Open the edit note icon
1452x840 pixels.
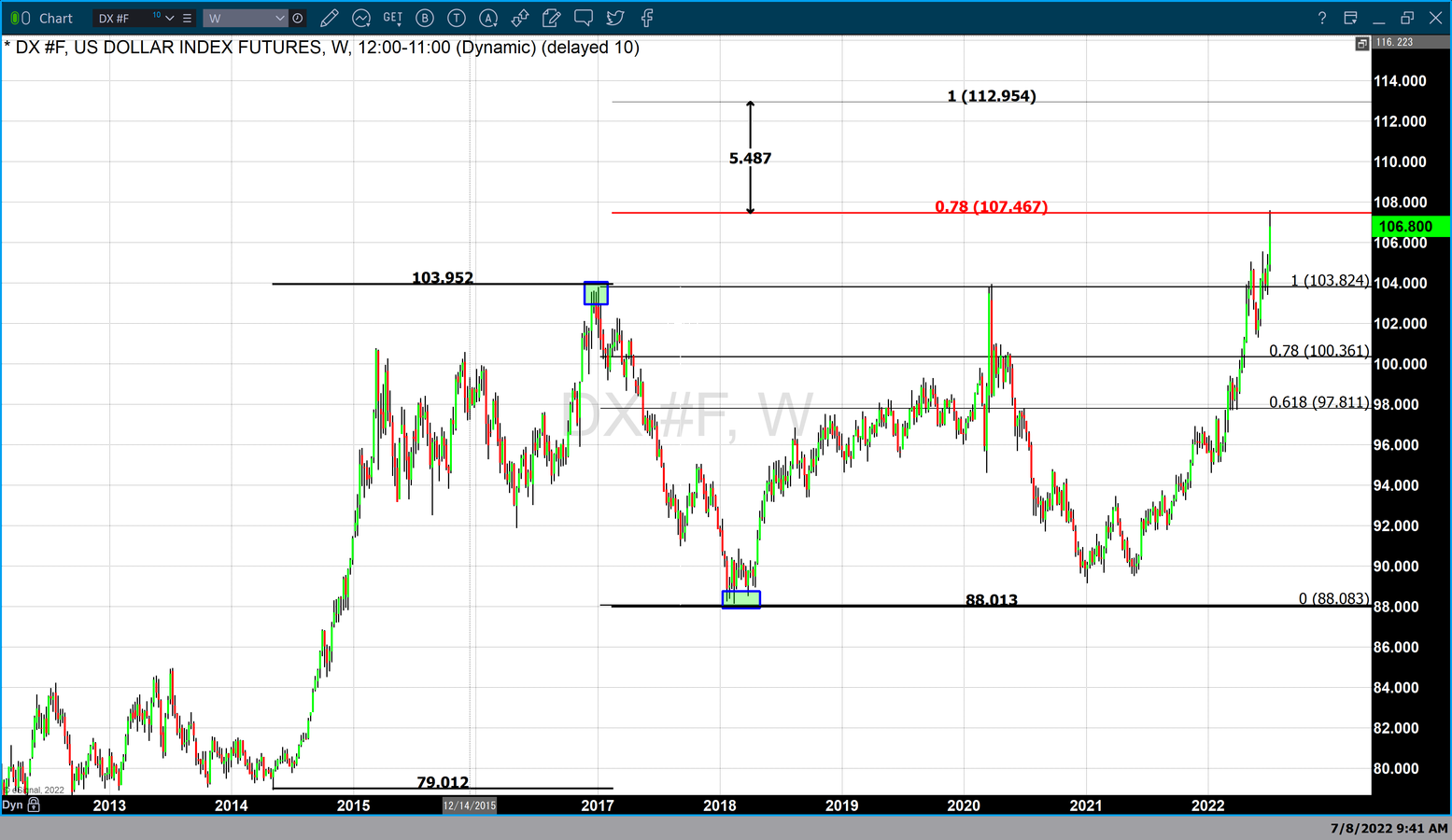[x=552, y=18]
